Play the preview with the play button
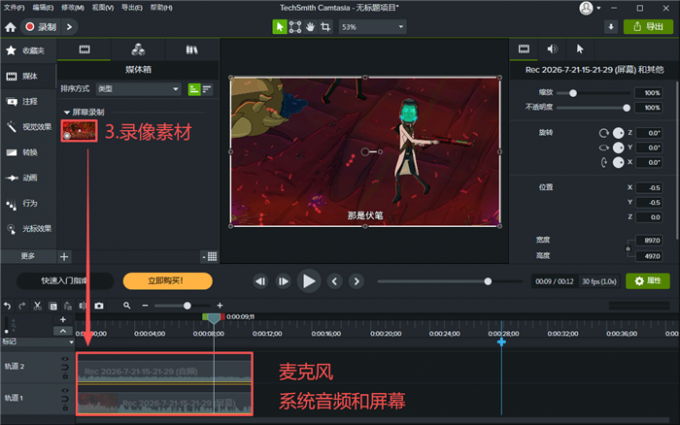 [x=308, y=281]
